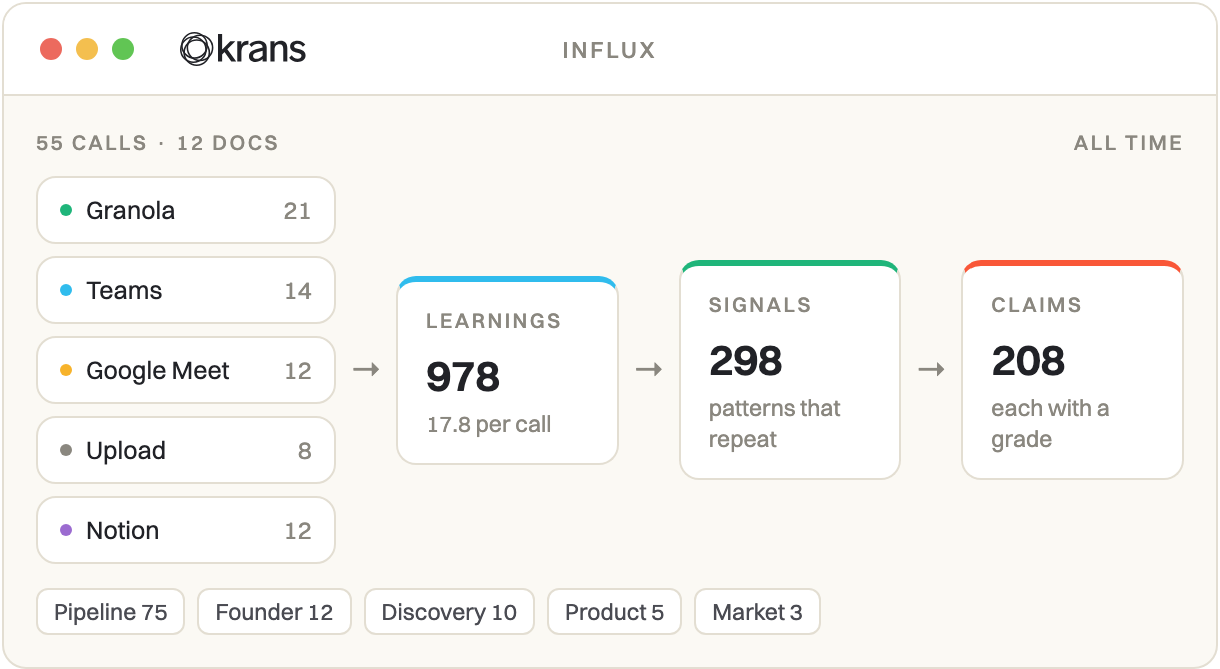This screenshot has height=669, width=1220.
Task: Open the Signals card showing 298
Action: tap(790, 370)
